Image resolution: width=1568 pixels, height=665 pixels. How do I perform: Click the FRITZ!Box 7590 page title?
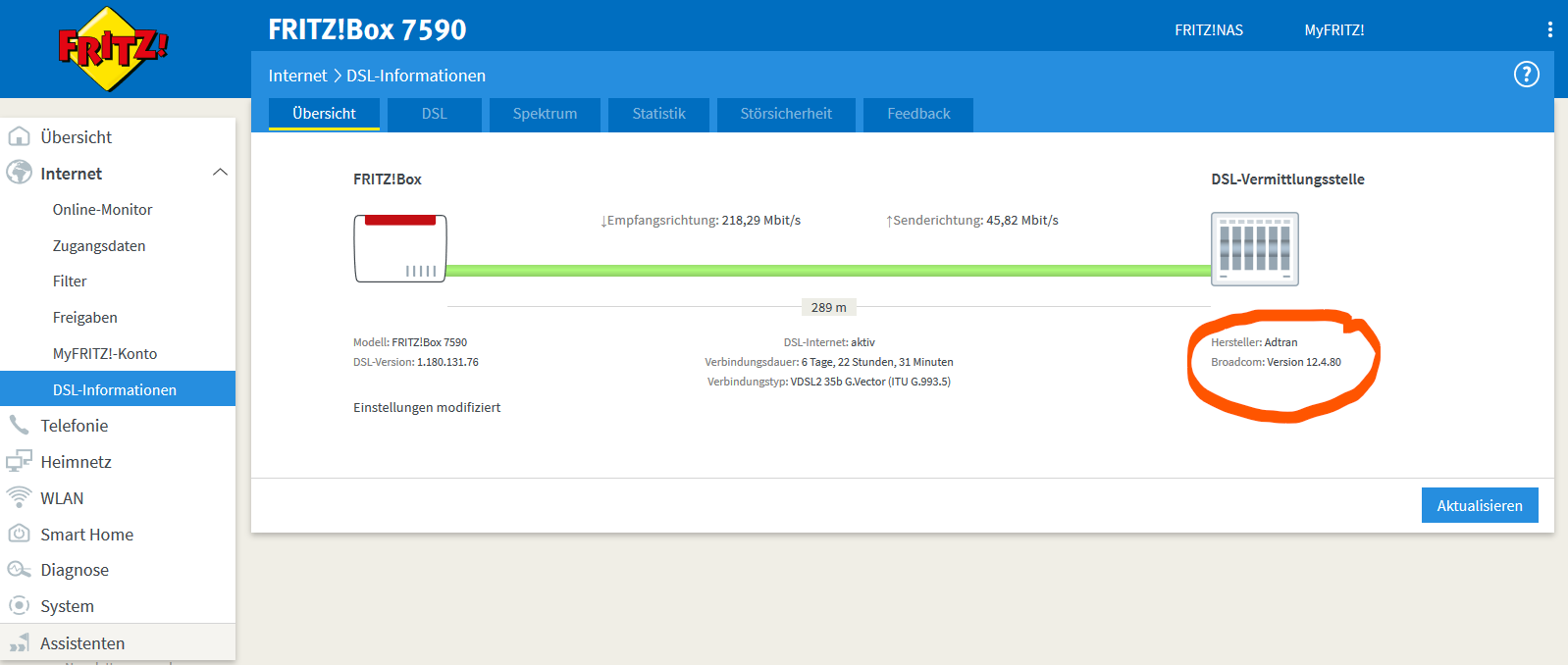pos(367,29)
